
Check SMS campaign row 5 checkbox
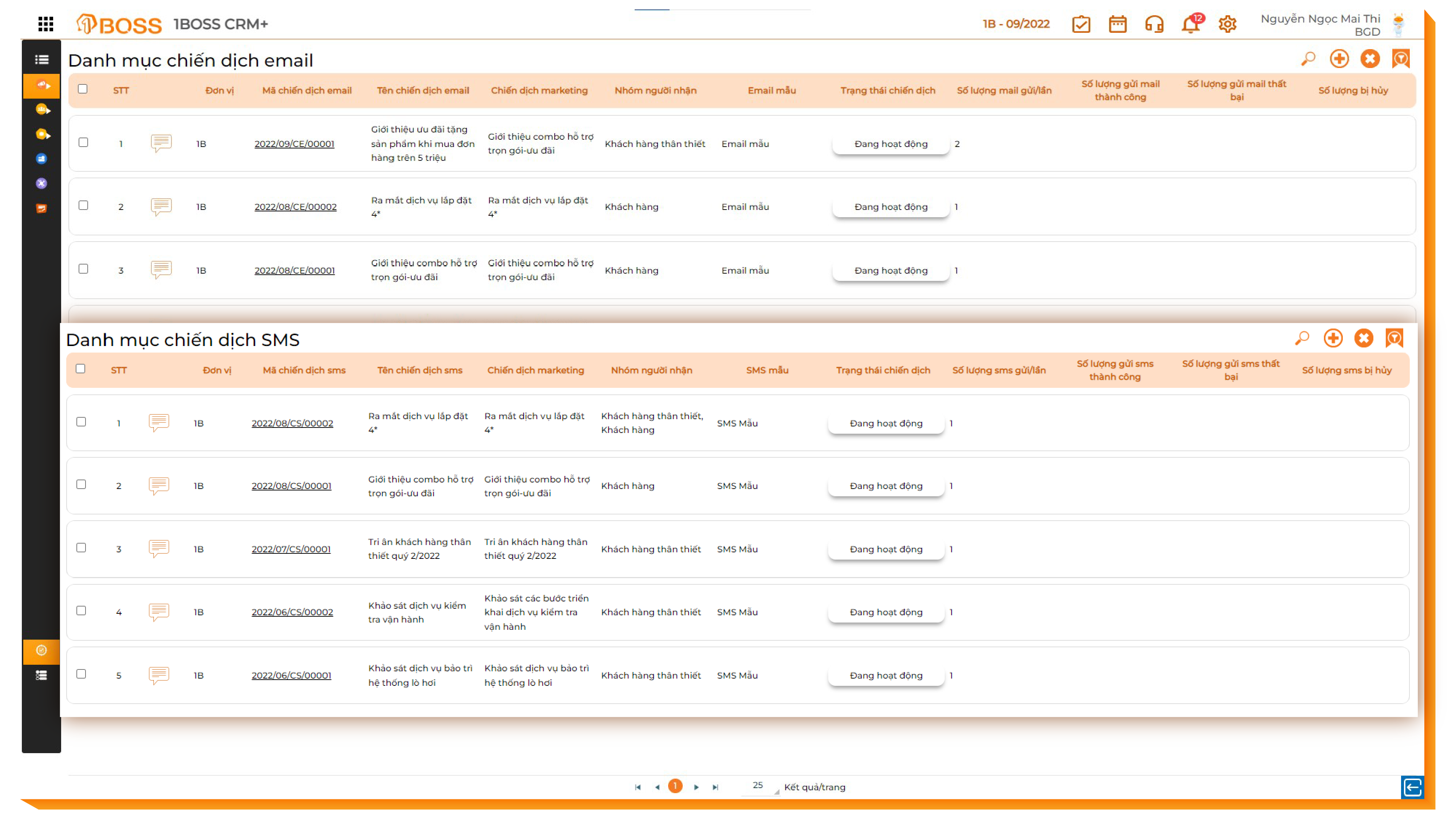click(81, 674)
